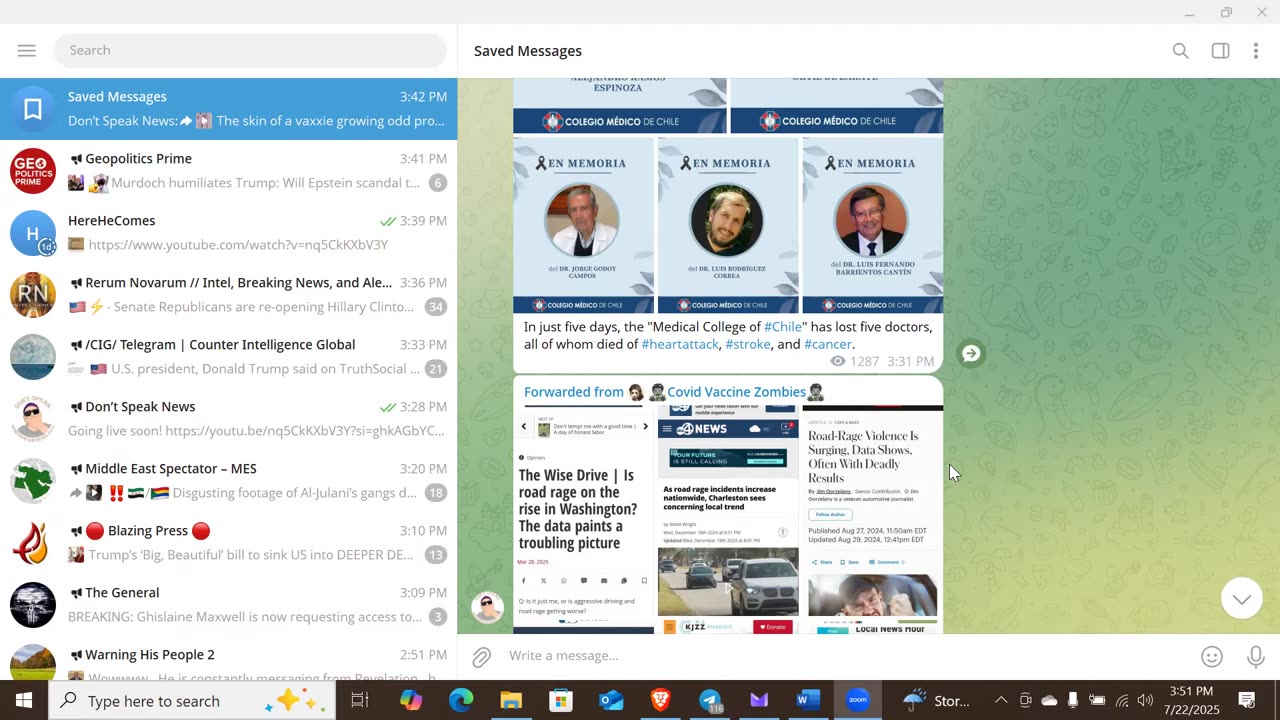1280x720 pixels.
Task: Open Zoom from the taskbar
Action: (x=858, y=700)
